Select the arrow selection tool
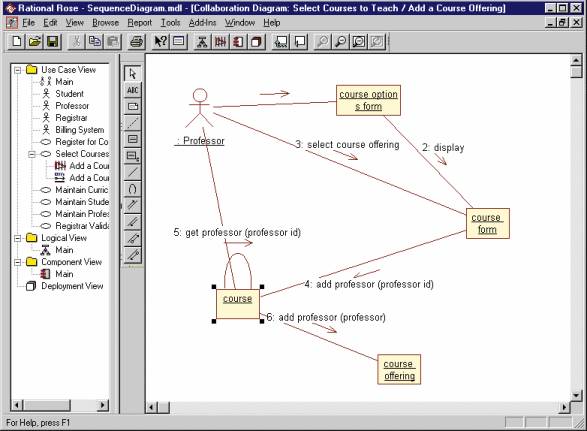Image resolution: width=587 pixels, height=431 pixels. click(x=133, y=73)
